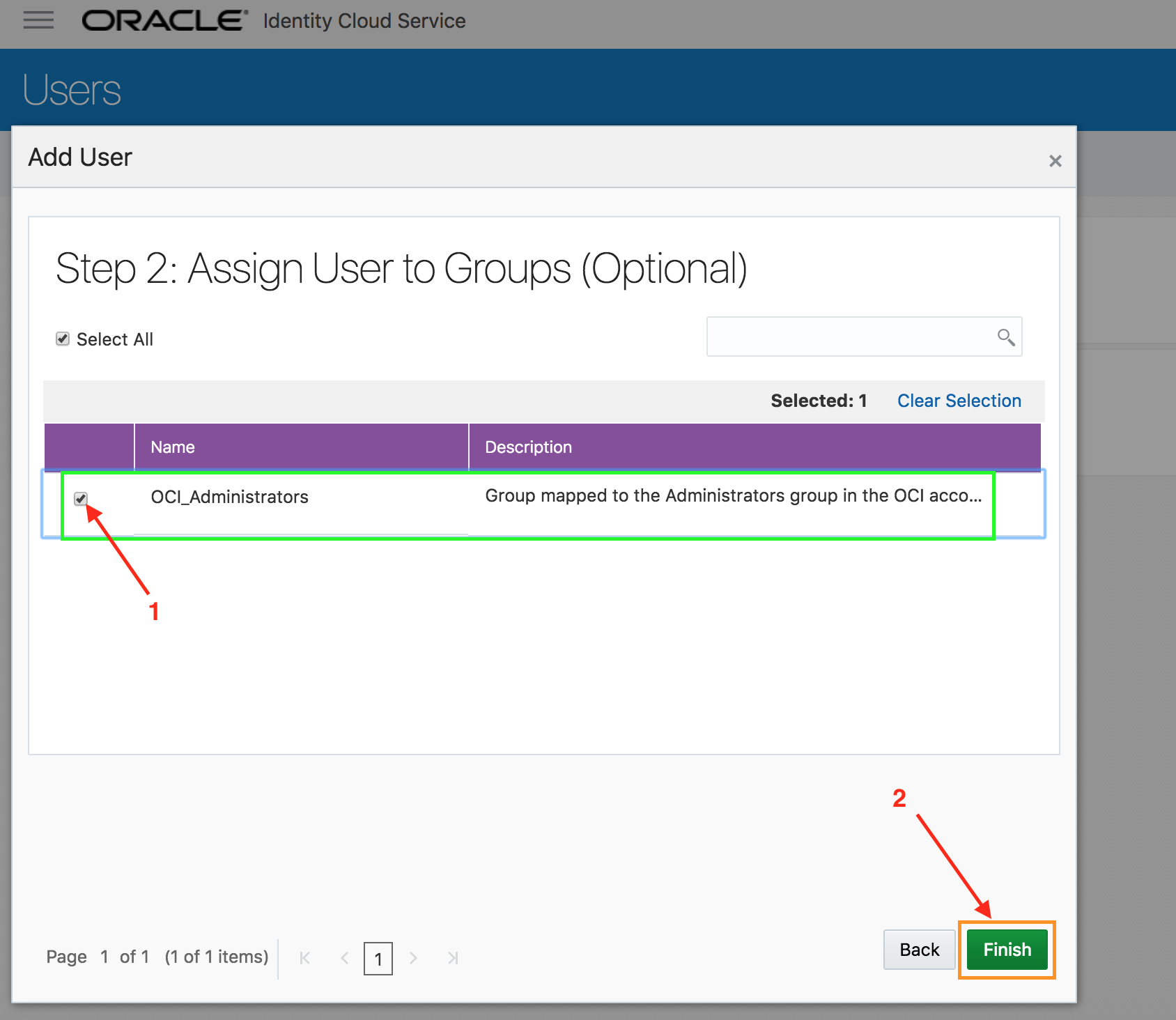The image size is (1176, 1020).
Task: Select the OCI_Administrators group name
Action: (229, 497)
